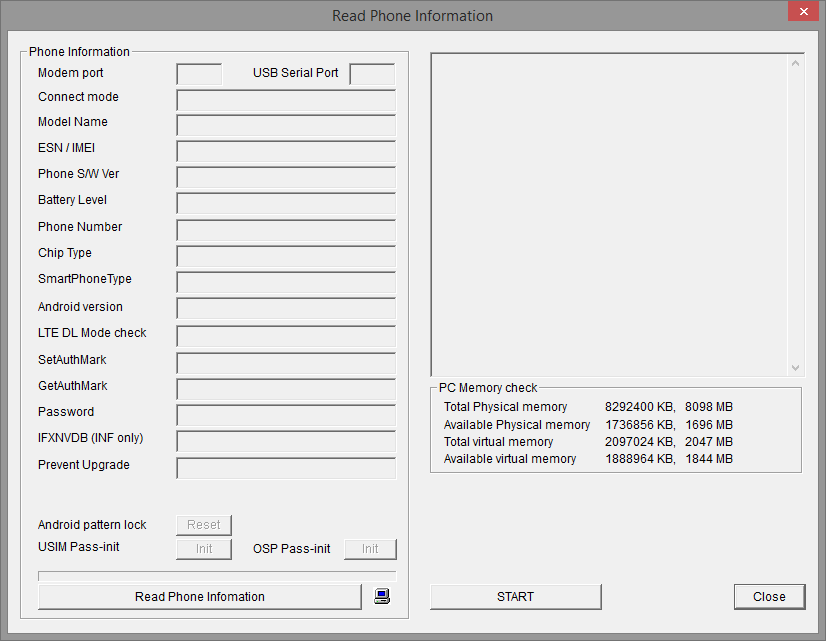Select the Battery Level field
This screenshot has height=641, width=826.
[286, 203]
